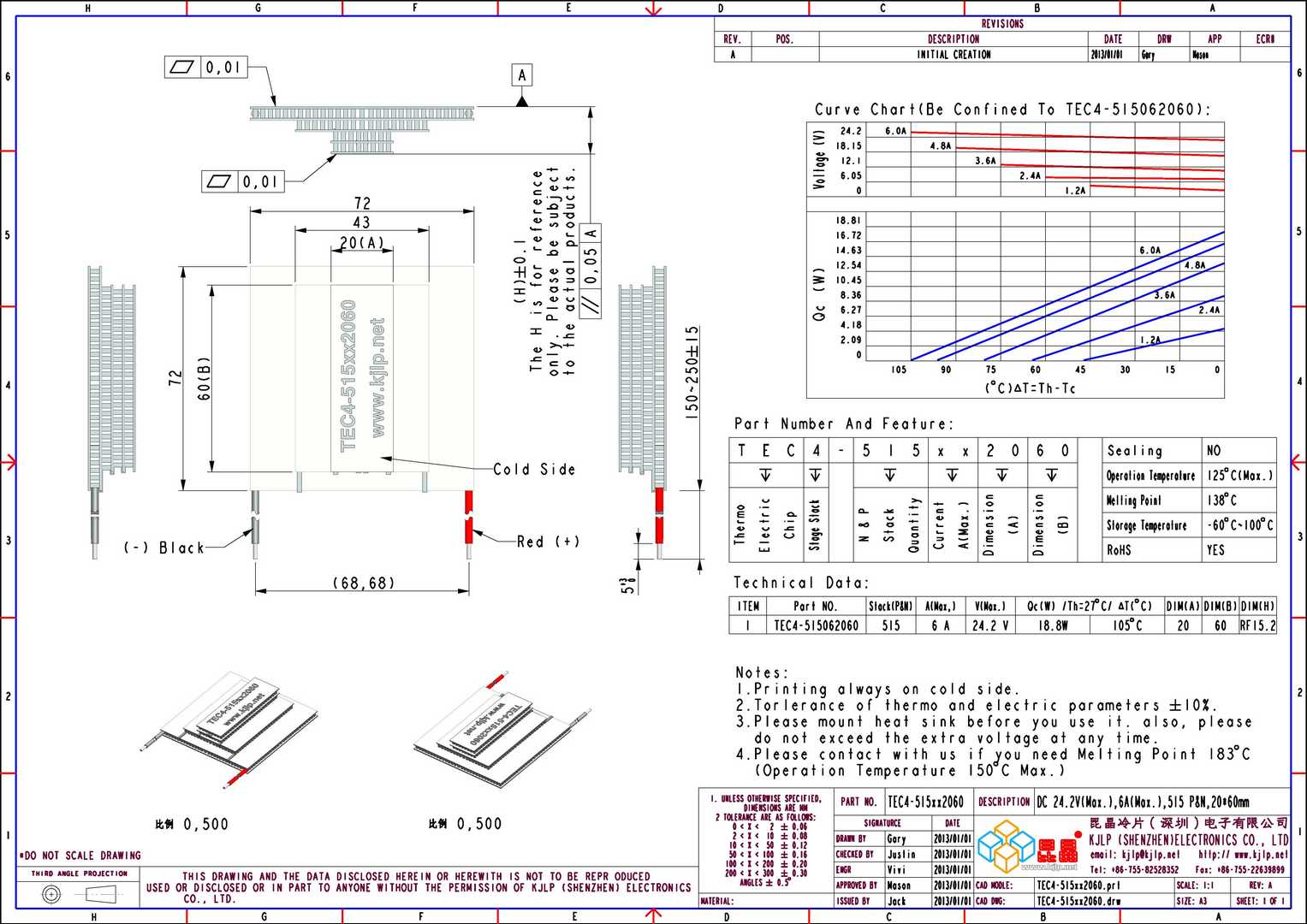Click the down arrow under part number digit 4
Viewport: 1307px width, 924px height.
click(815, 475)
